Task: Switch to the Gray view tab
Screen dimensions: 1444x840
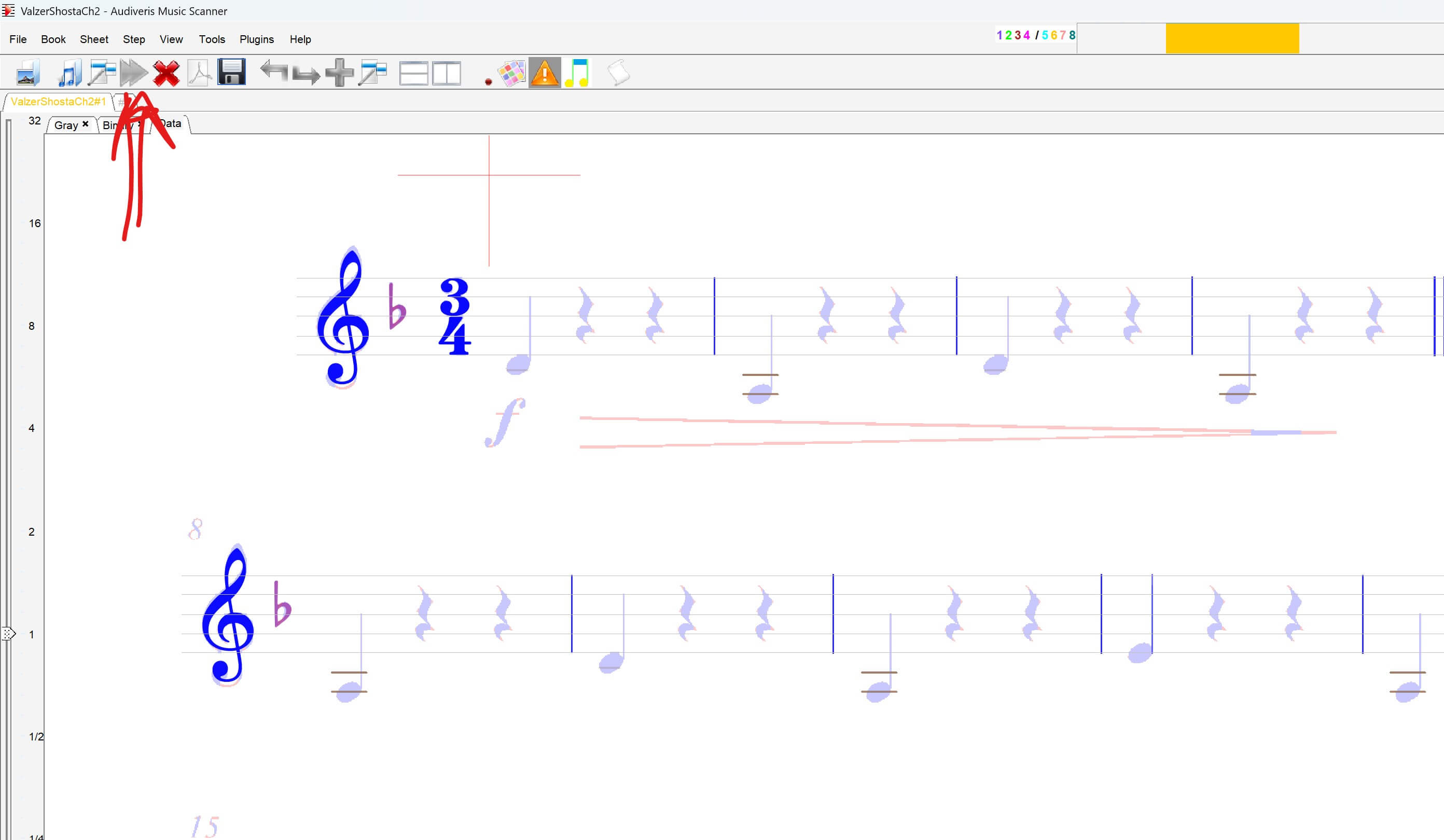Action: click(x=66, y=125)
